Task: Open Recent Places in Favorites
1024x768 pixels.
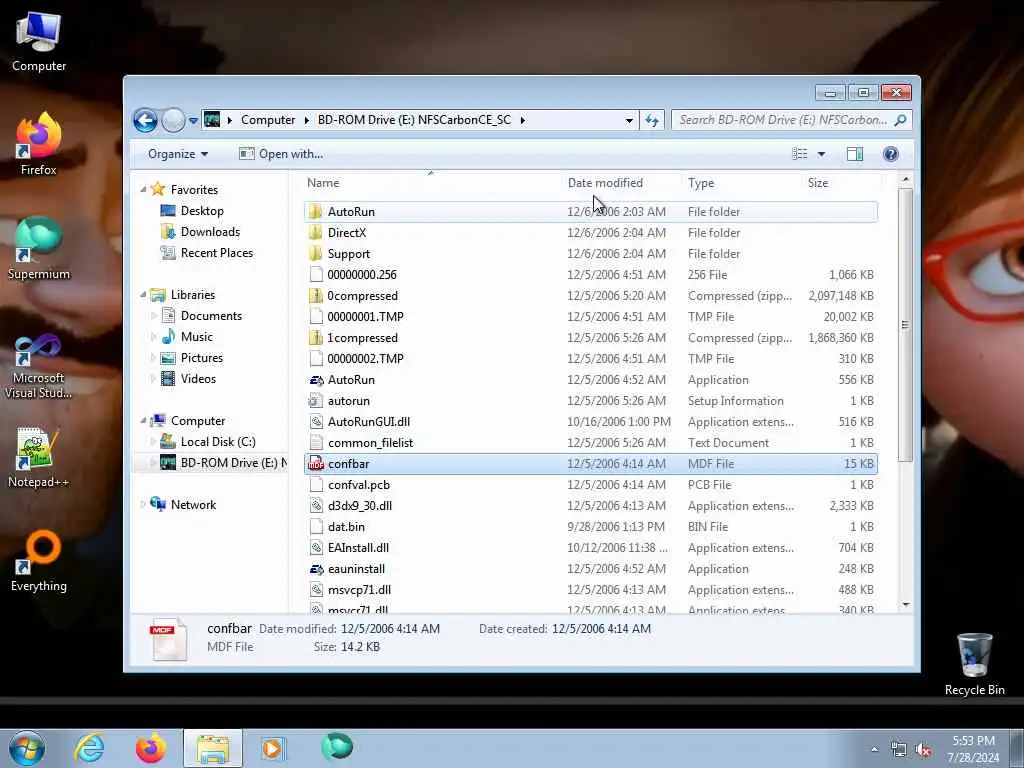Action: 216,253
